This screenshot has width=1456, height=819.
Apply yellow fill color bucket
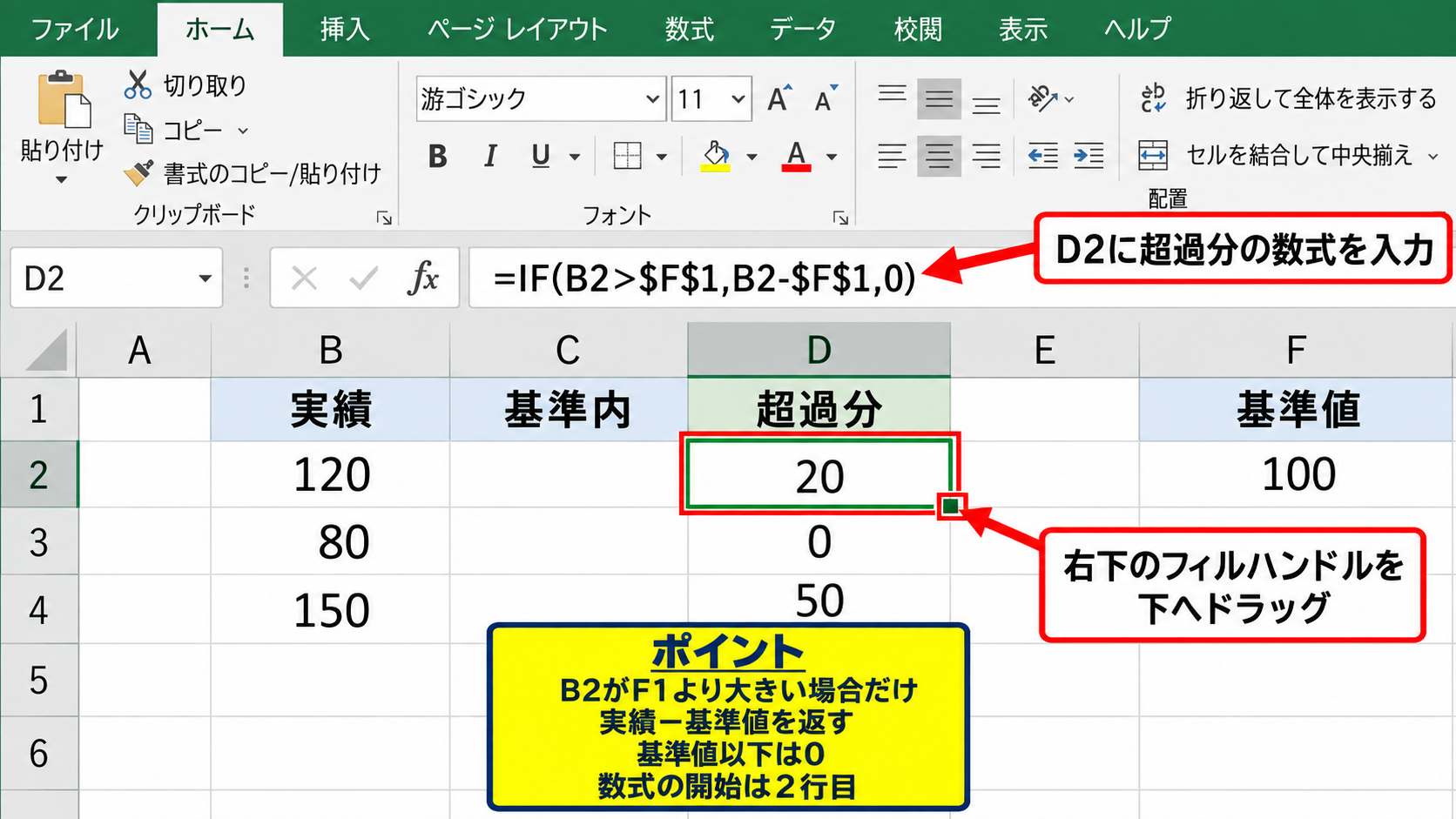(716, 157)
